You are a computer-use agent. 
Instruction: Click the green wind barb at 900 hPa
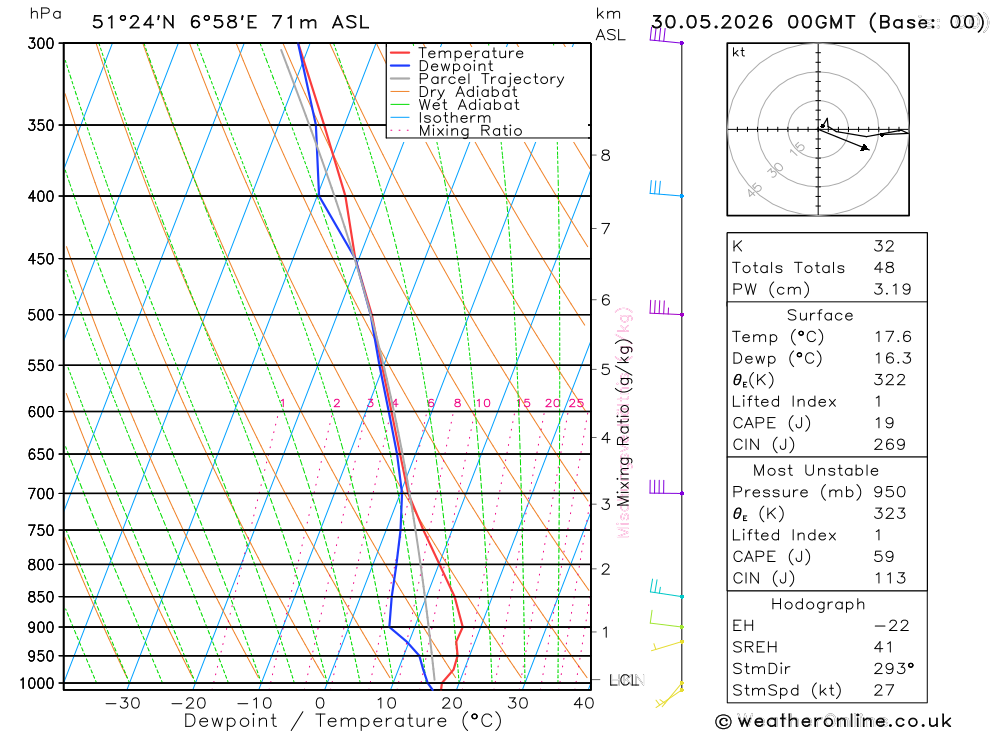[x=666, y=619]
